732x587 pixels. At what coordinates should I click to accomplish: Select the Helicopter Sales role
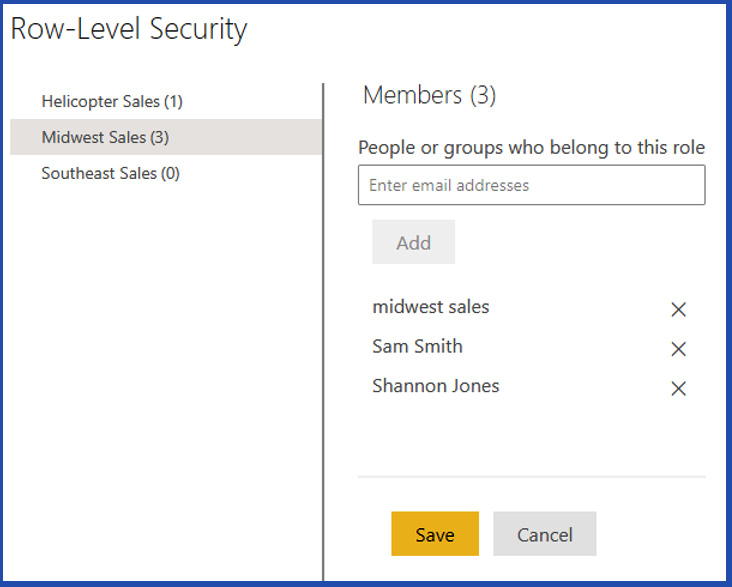pyautogui.click(x=112, y=101)
